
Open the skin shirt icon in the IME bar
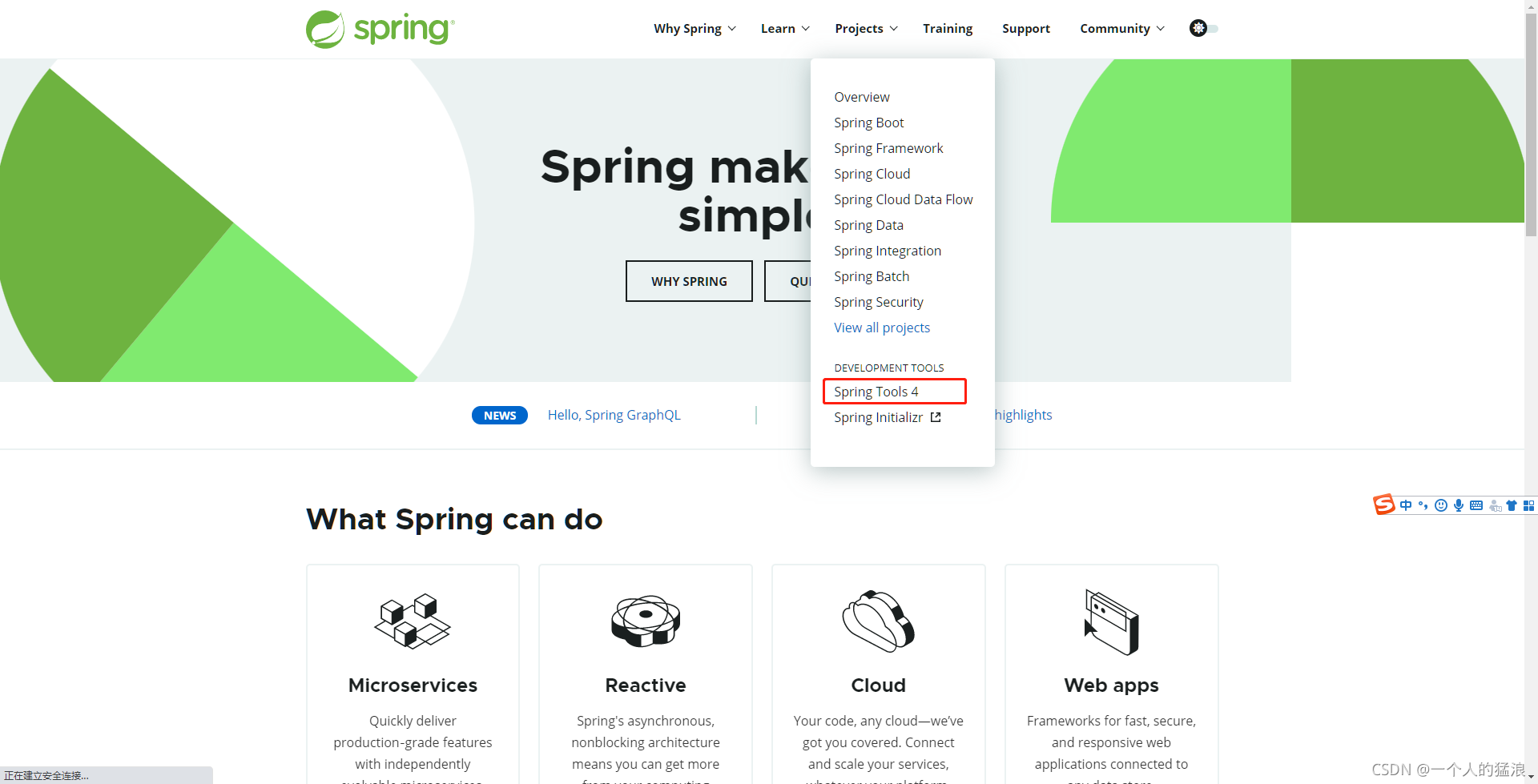[x=1512, y=505]
